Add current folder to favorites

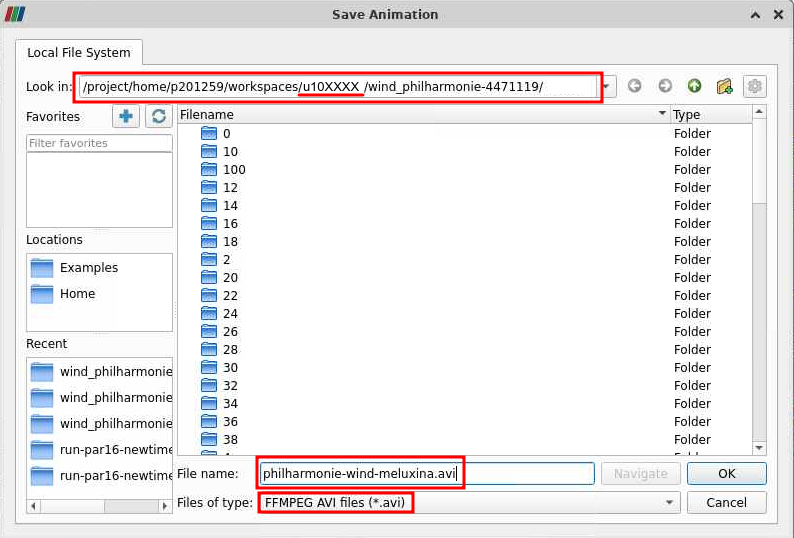coord(126,117)
